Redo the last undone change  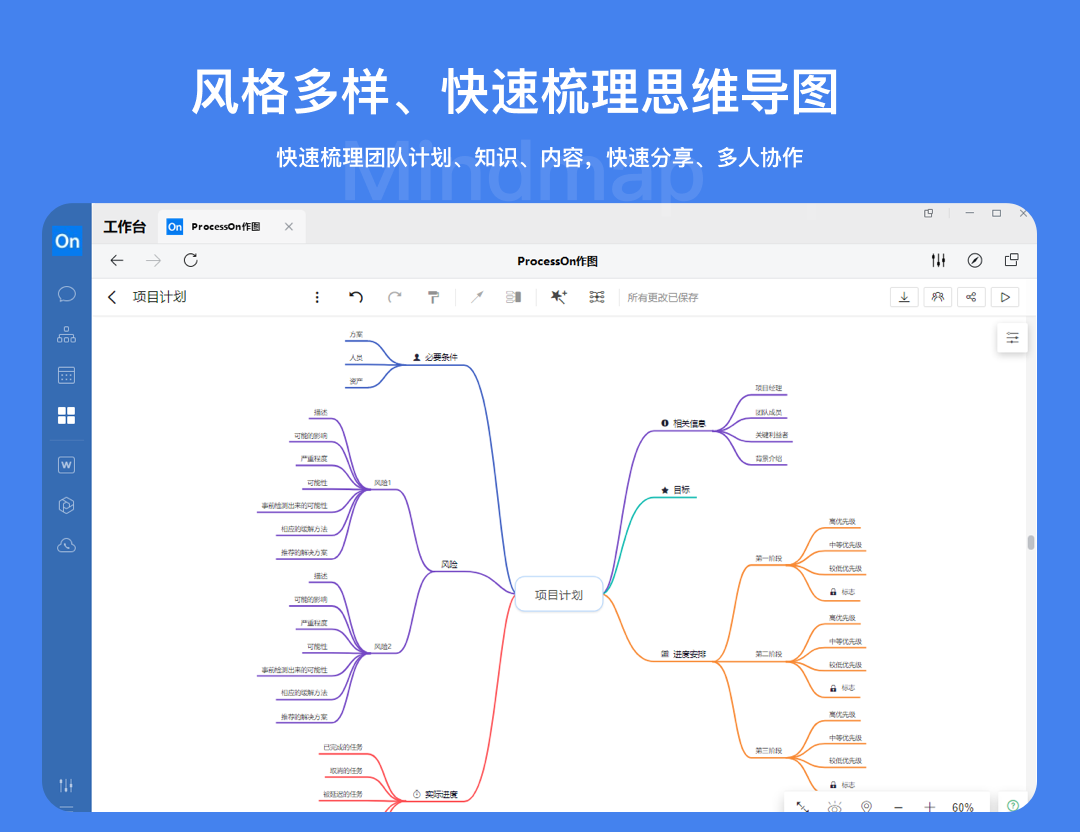395,297
